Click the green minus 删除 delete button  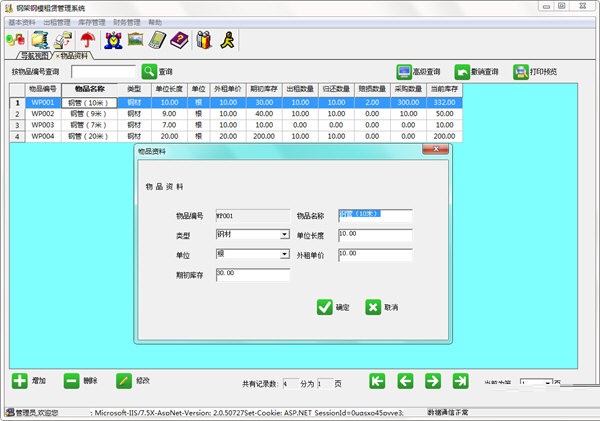(72, 381)
